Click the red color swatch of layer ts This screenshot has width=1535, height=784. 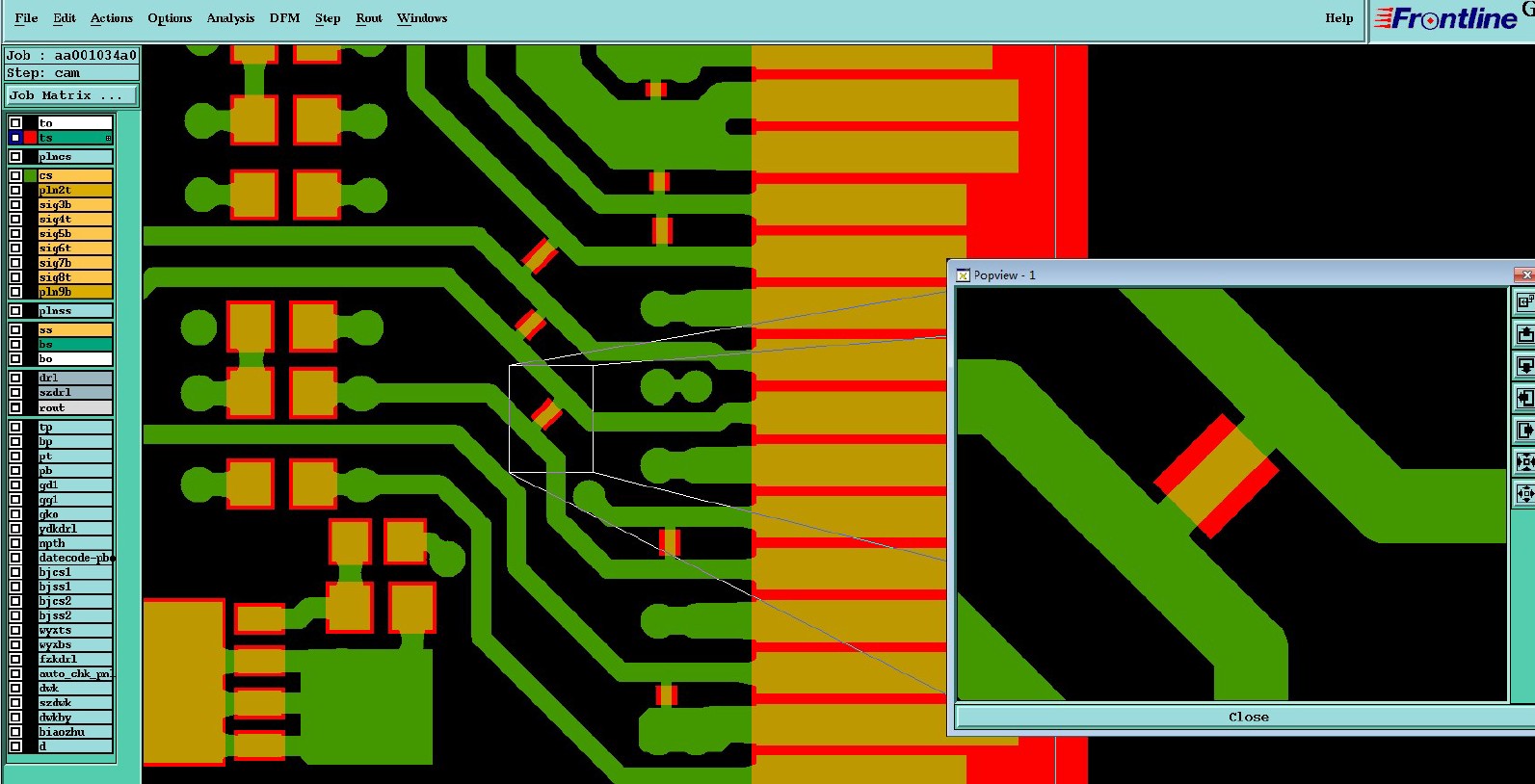(30, 138)
